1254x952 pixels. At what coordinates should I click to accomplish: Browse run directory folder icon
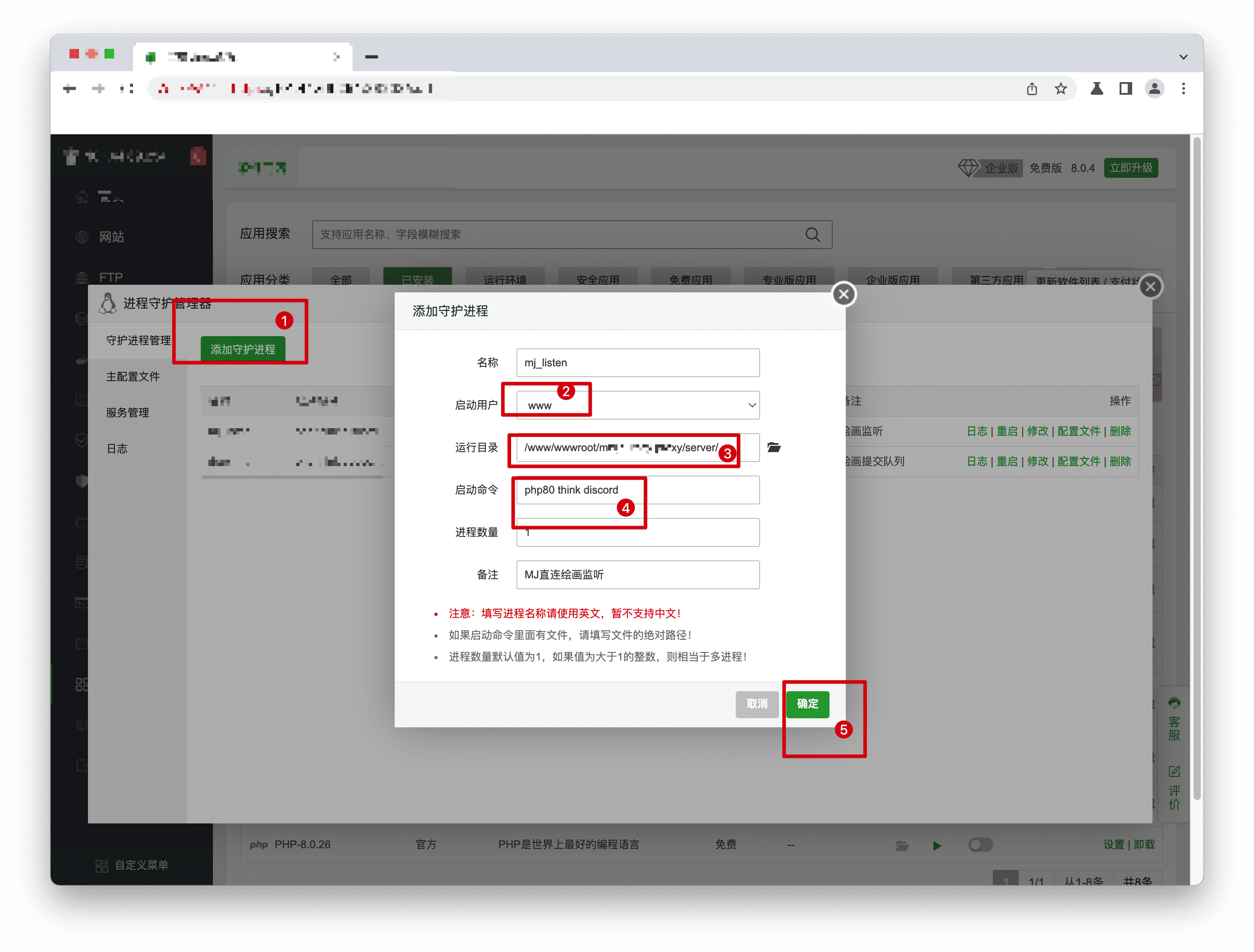point(774,448)
